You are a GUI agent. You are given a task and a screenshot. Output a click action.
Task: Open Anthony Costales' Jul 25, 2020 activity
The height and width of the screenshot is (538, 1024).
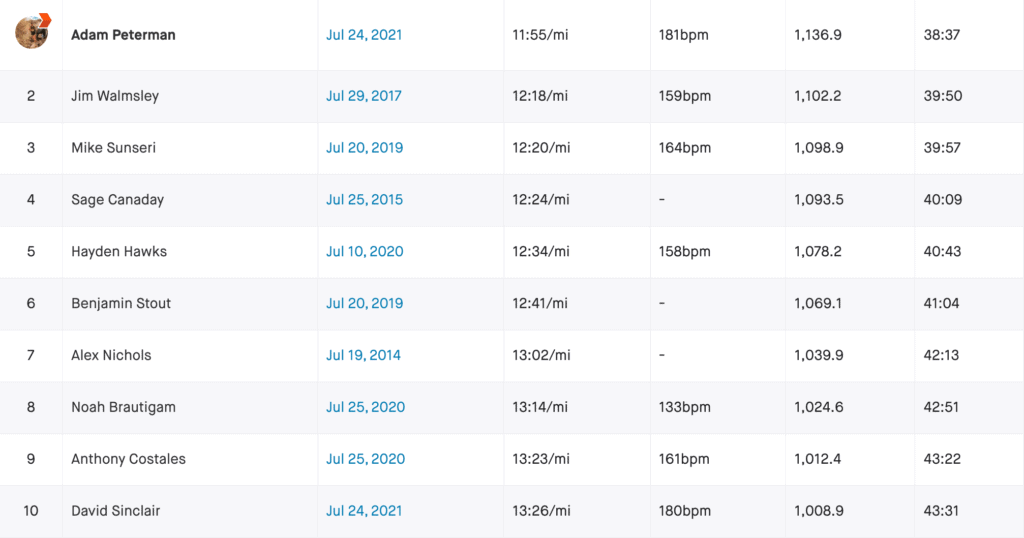click(365, 459)
